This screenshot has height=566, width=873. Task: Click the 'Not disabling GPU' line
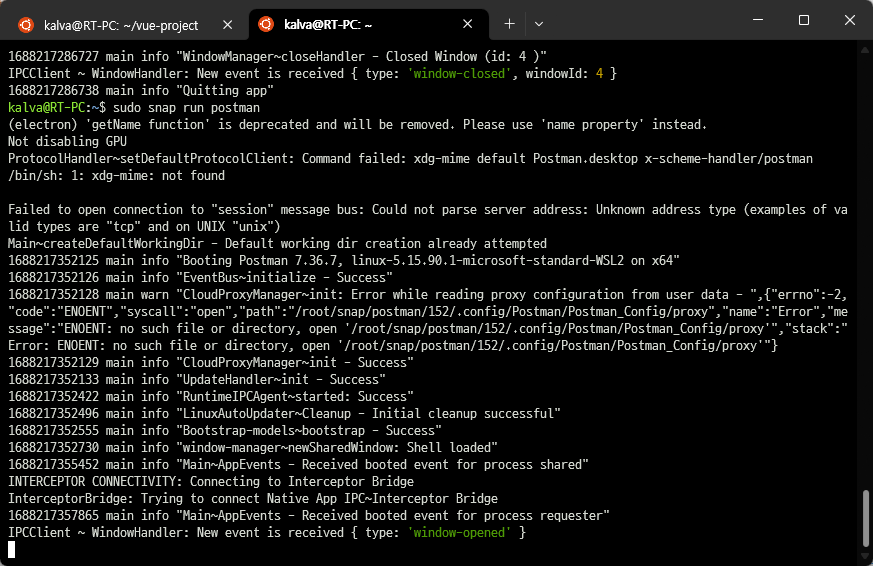67,141
